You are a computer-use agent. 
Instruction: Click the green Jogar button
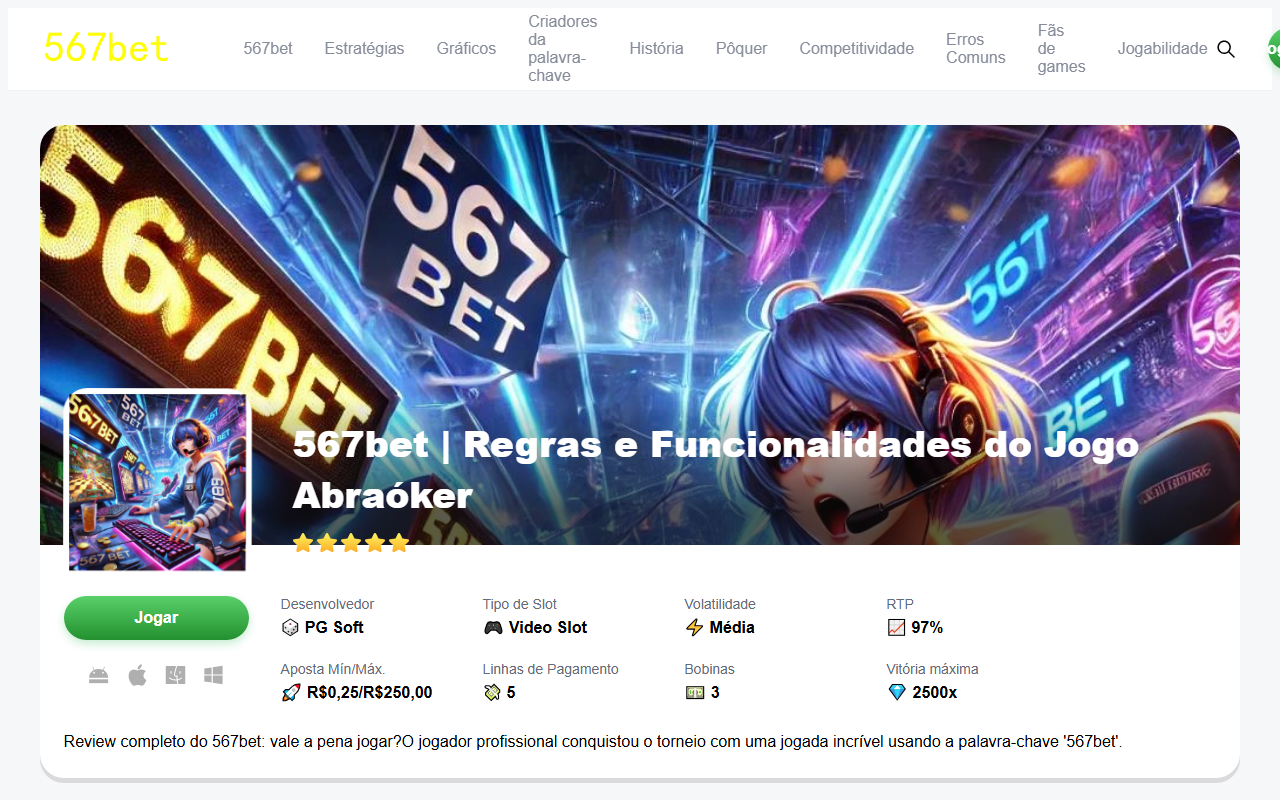tap(156, 618)
